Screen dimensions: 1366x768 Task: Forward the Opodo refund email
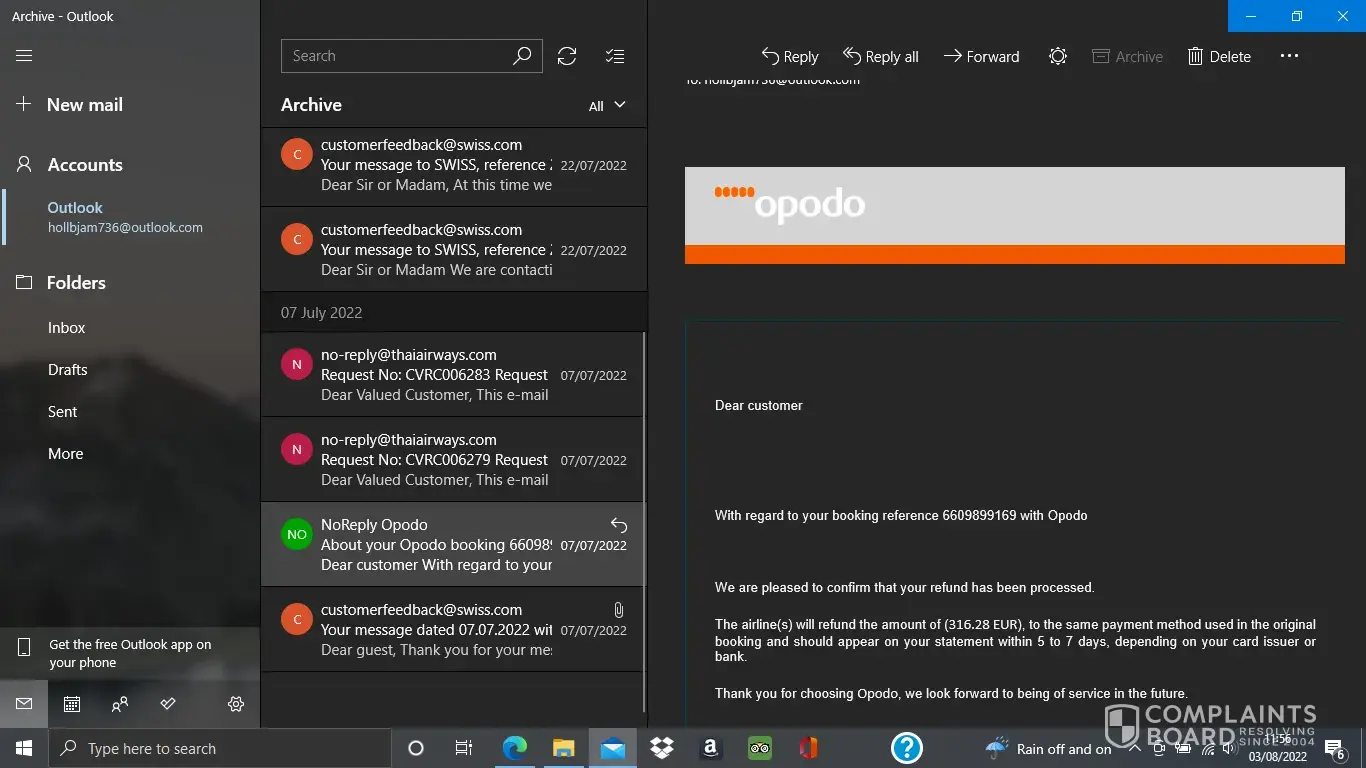pyautogui.click(x=981, y=56)
